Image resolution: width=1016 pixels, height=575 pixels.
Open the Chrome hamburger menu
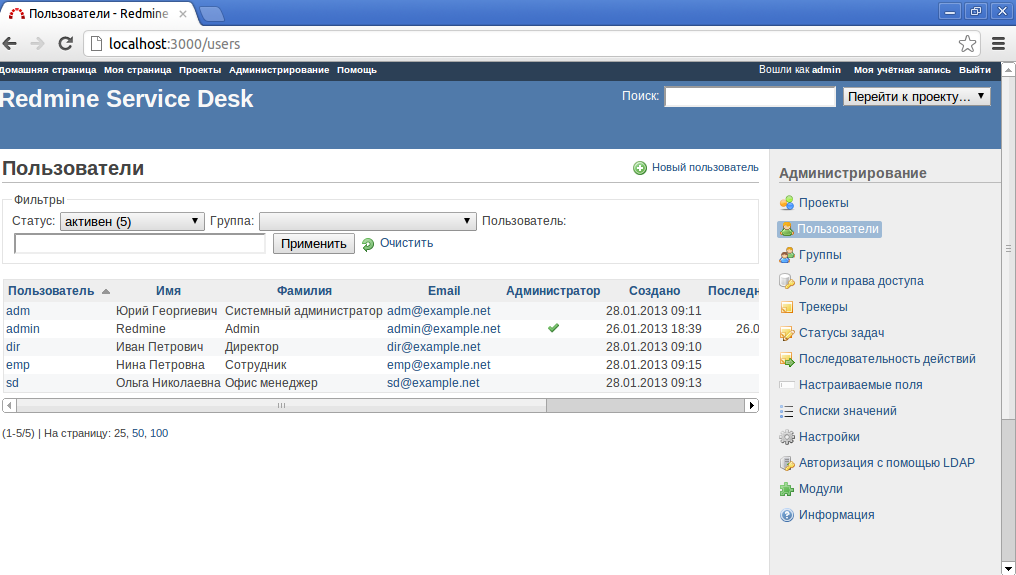click(999, 43)
